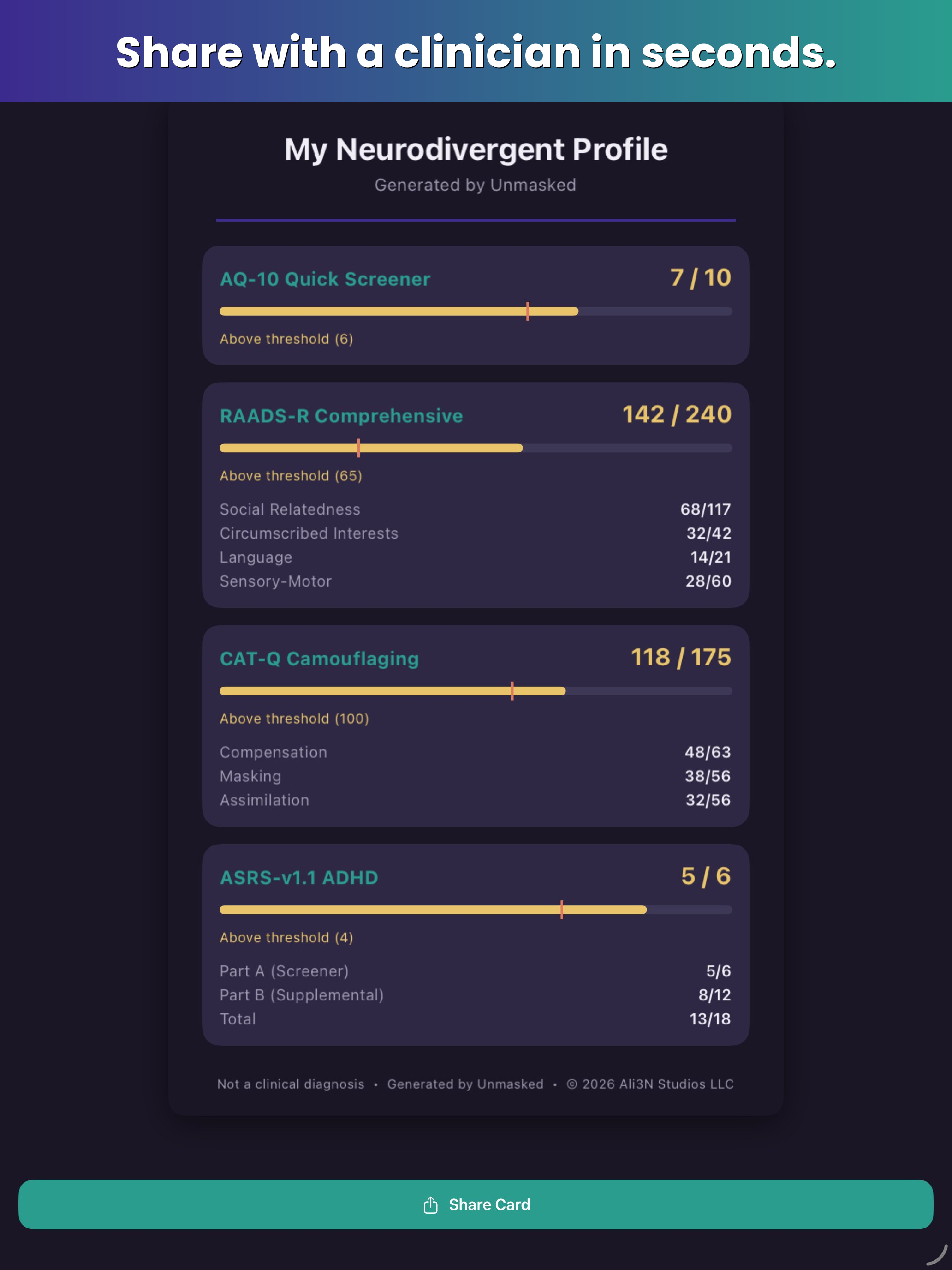The image size is (952, 1270).
Task: Click the Not a clinical diagnosis footer text
Action: click(291, 1084)
